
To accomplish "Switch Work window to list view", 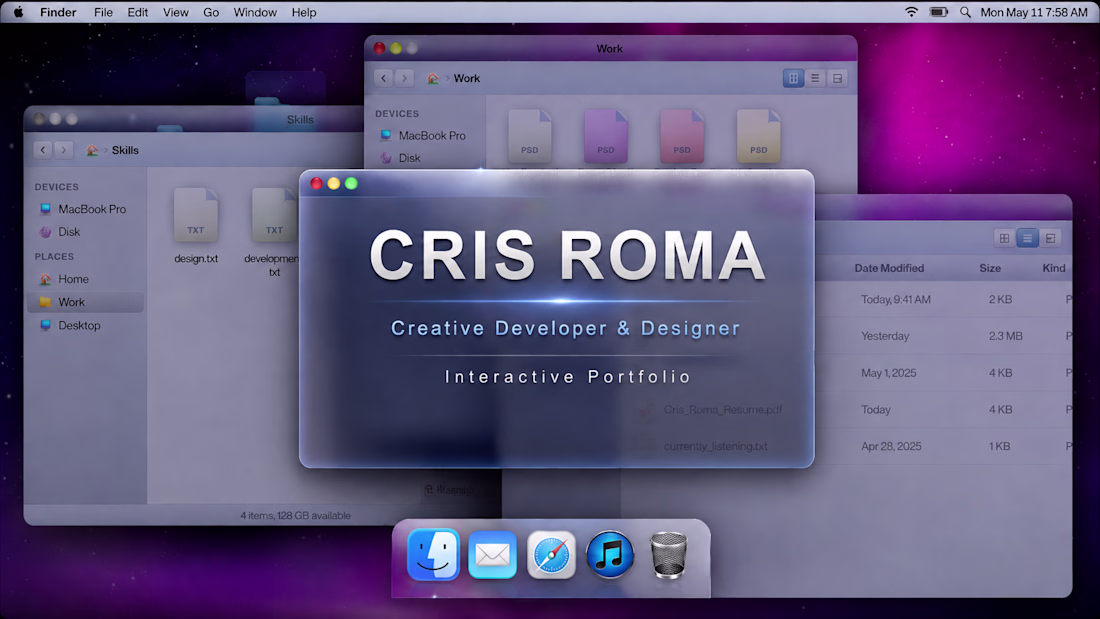I will (x=815, y=78).
